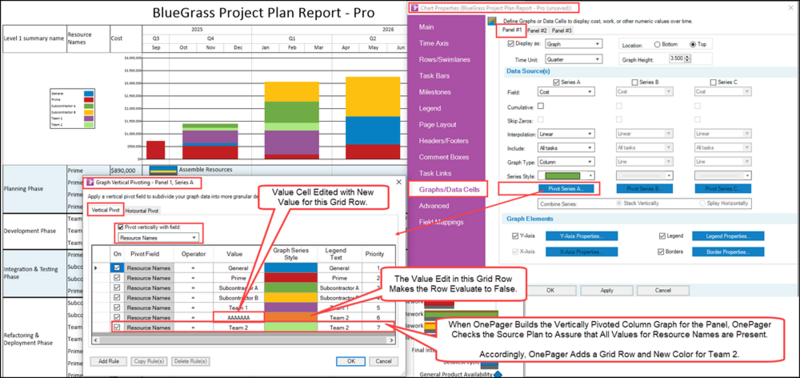Switch to the Horizontal Pivot tab
Image resolution: width=800 pixels, height=378 pixels.
pyautogui.click(x=142, y=210)
